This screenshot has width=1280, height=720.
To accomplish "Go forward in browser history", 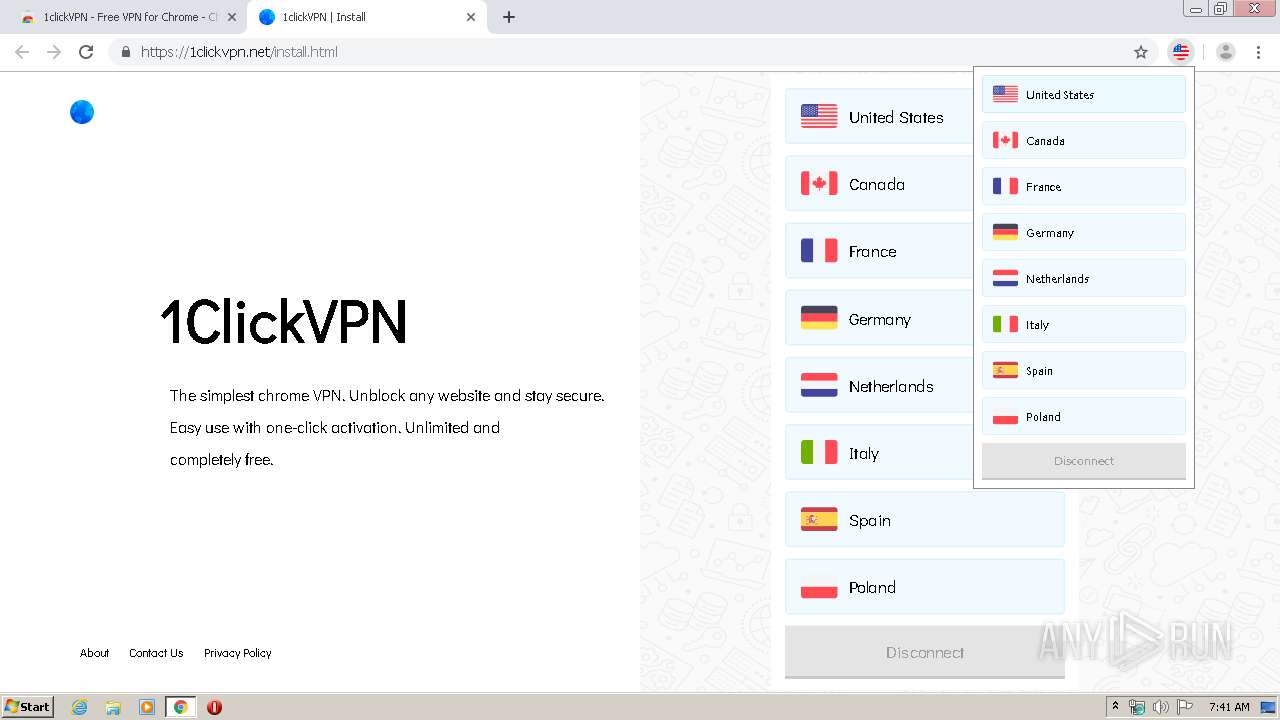I will 54,52.
